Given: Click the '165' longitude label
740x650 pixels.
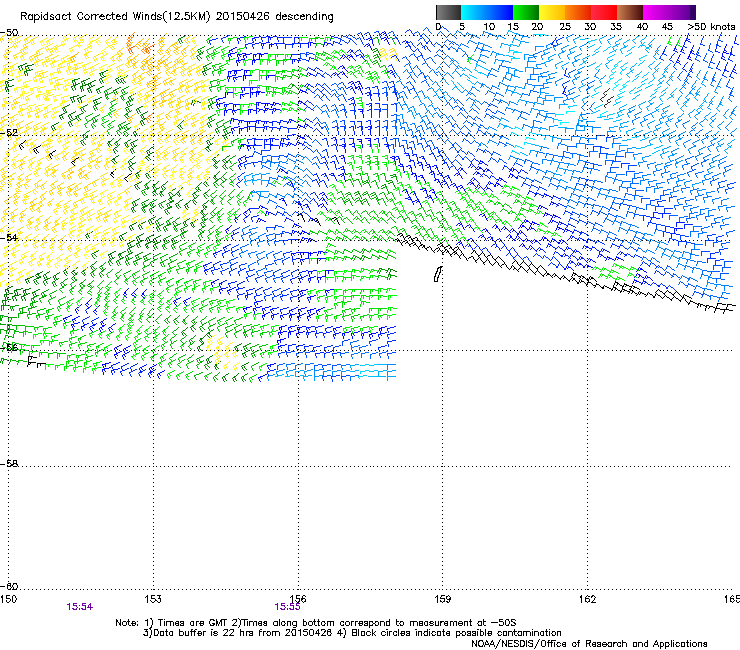Looking at the screenshot, I should [732, 599].
